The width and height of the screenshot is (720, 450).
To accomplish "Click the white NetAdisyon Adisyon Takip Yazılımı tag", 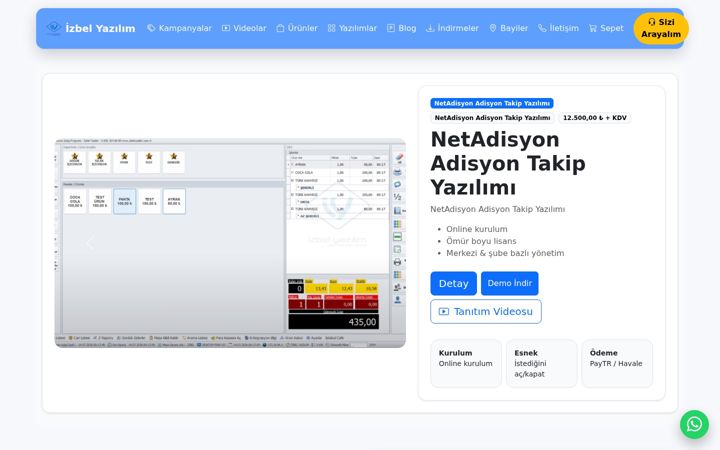I will [x=492, y=118].
